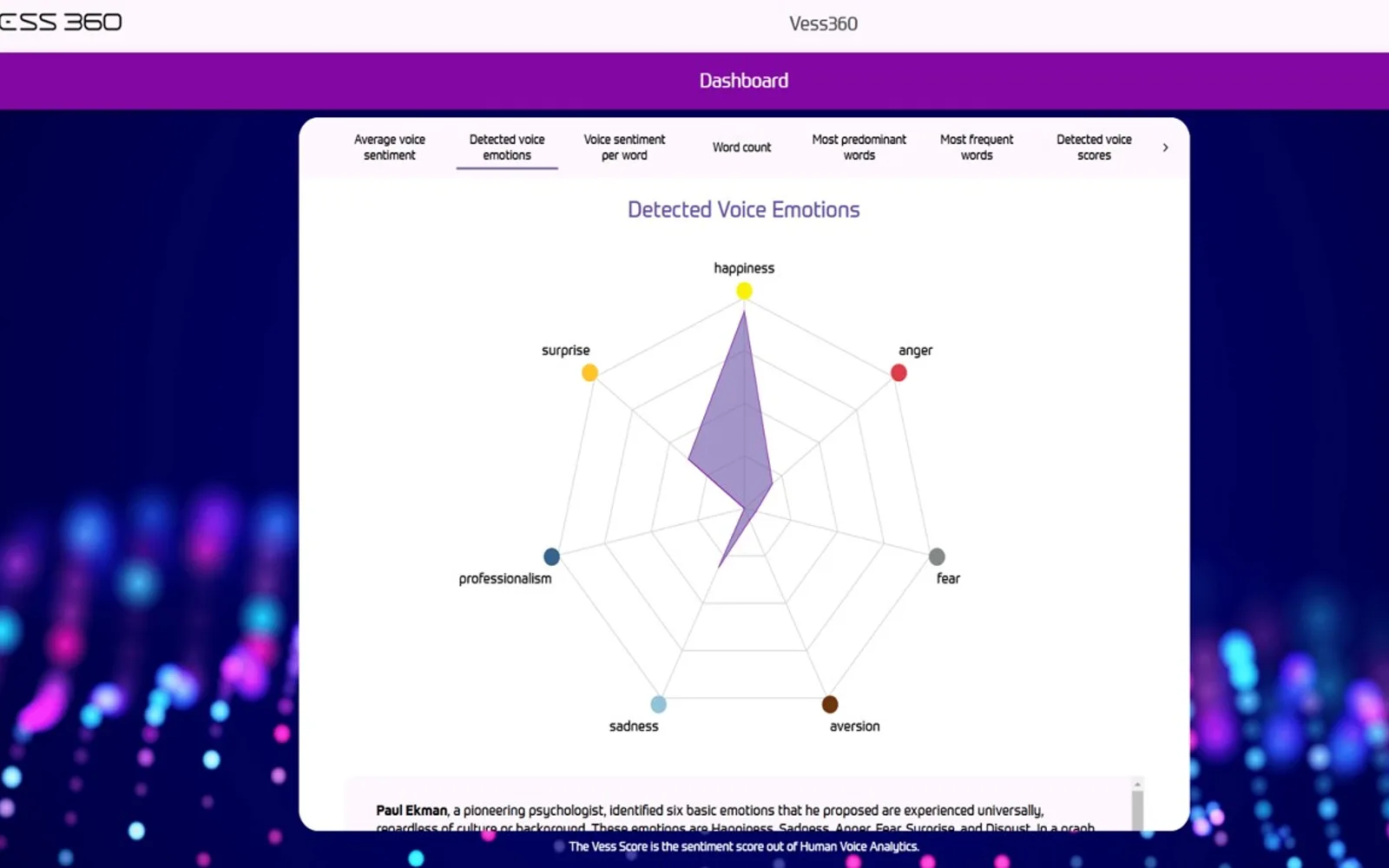Switch to Voice sentiment per word tab
Viewport: 1389px width, 868px height.
624,148
